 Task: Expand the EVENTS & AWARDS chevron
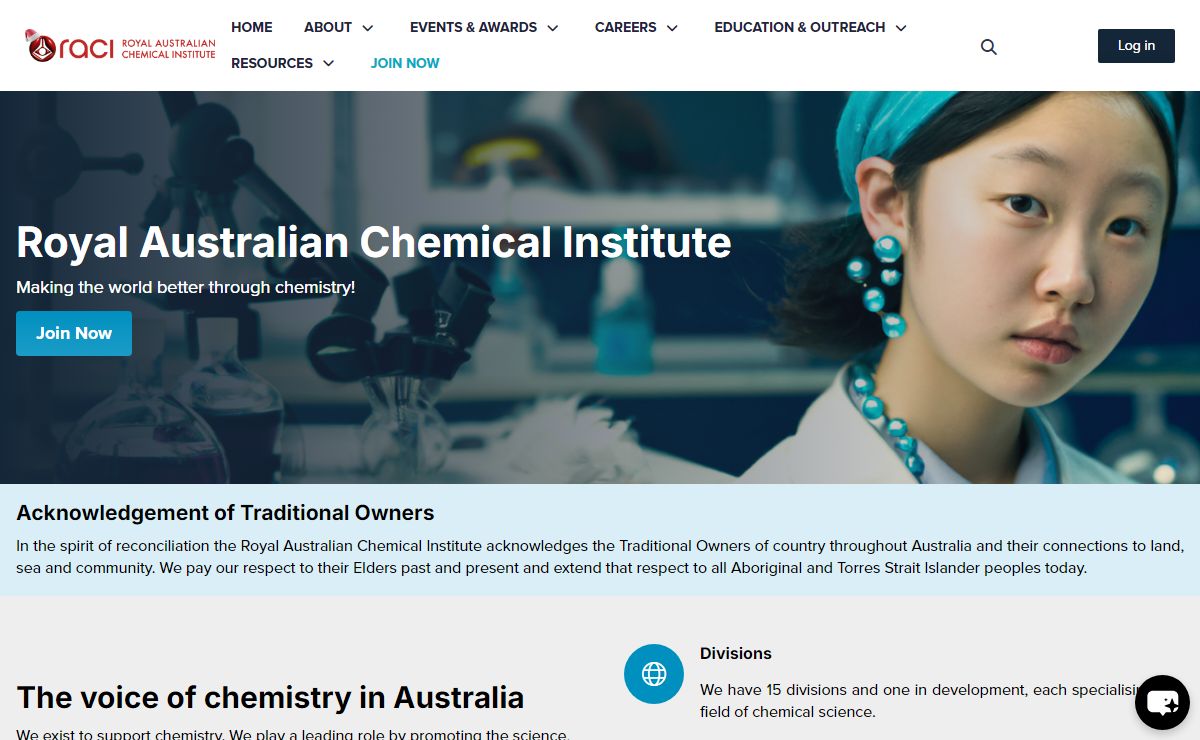pyautogui.click(x=552, y=28)
